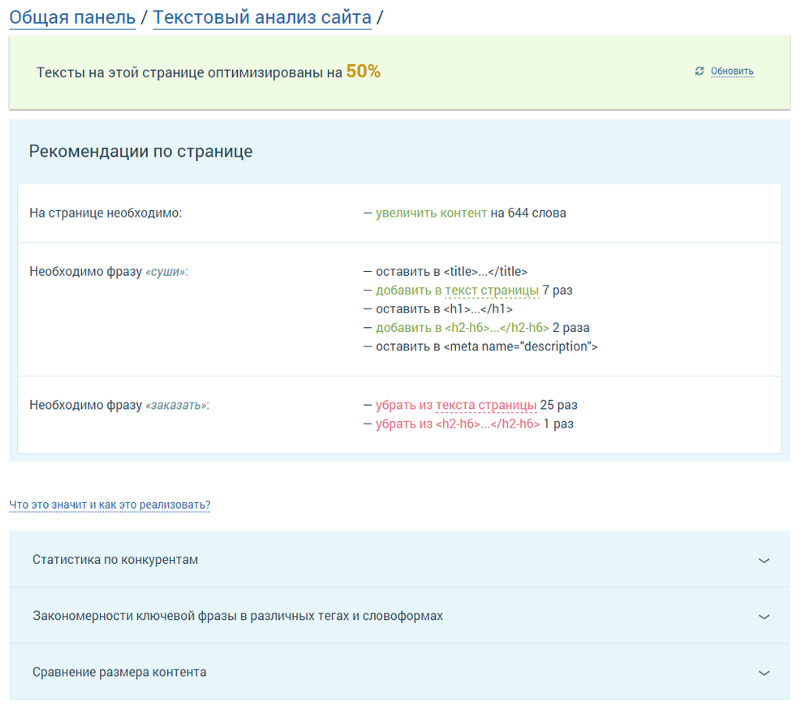800x709 pixels.
Task: Click the Рекомендации по странице heading
Action: (x=141, y=151)
